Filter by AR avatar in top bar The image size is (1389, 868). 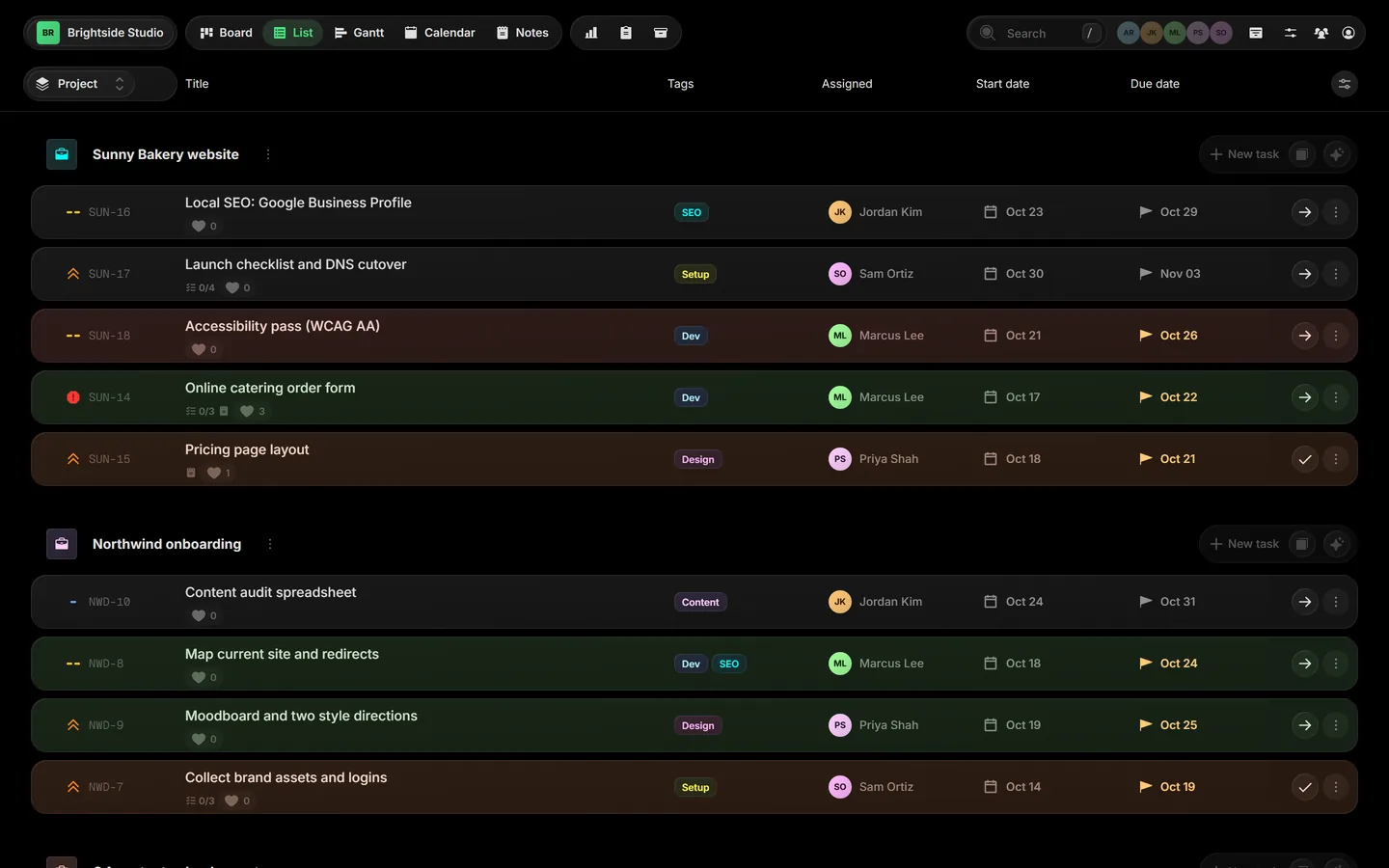[1129, 33]
